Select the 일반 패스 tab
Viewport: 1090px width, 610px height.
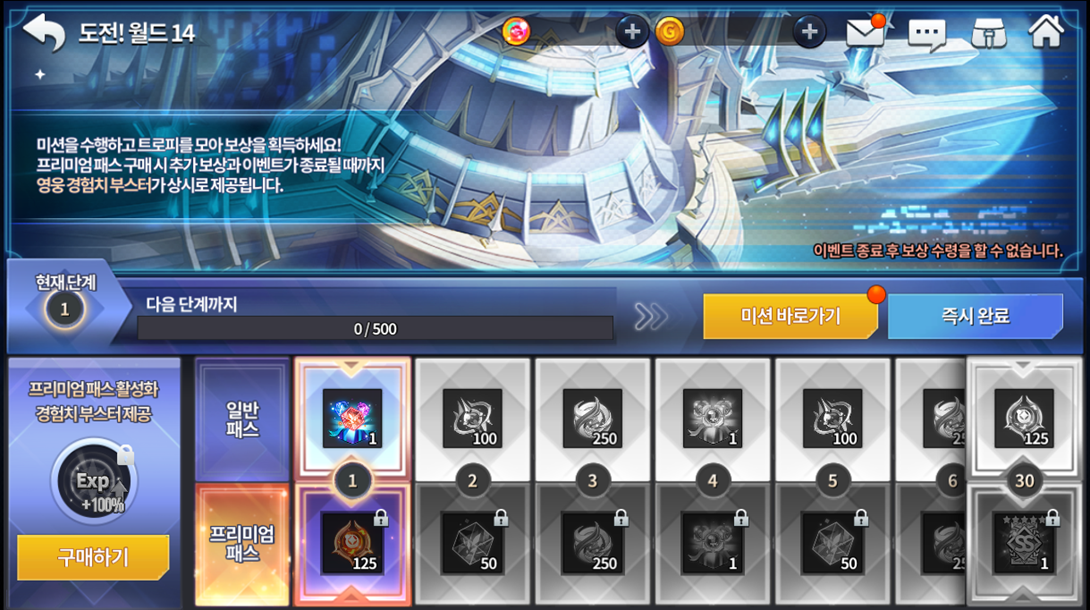pyautogui.click(x=242, y=419)
